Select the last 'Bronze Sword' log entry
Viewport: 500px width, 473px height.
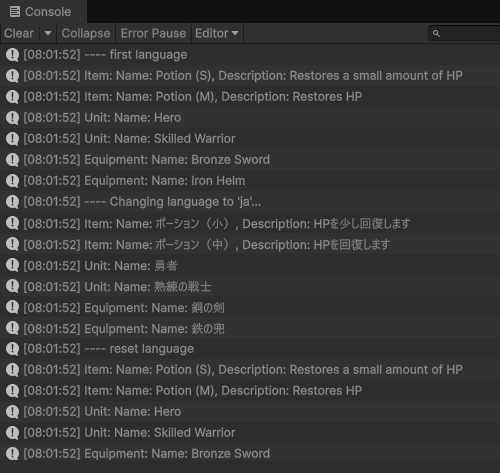pos(250,454)
